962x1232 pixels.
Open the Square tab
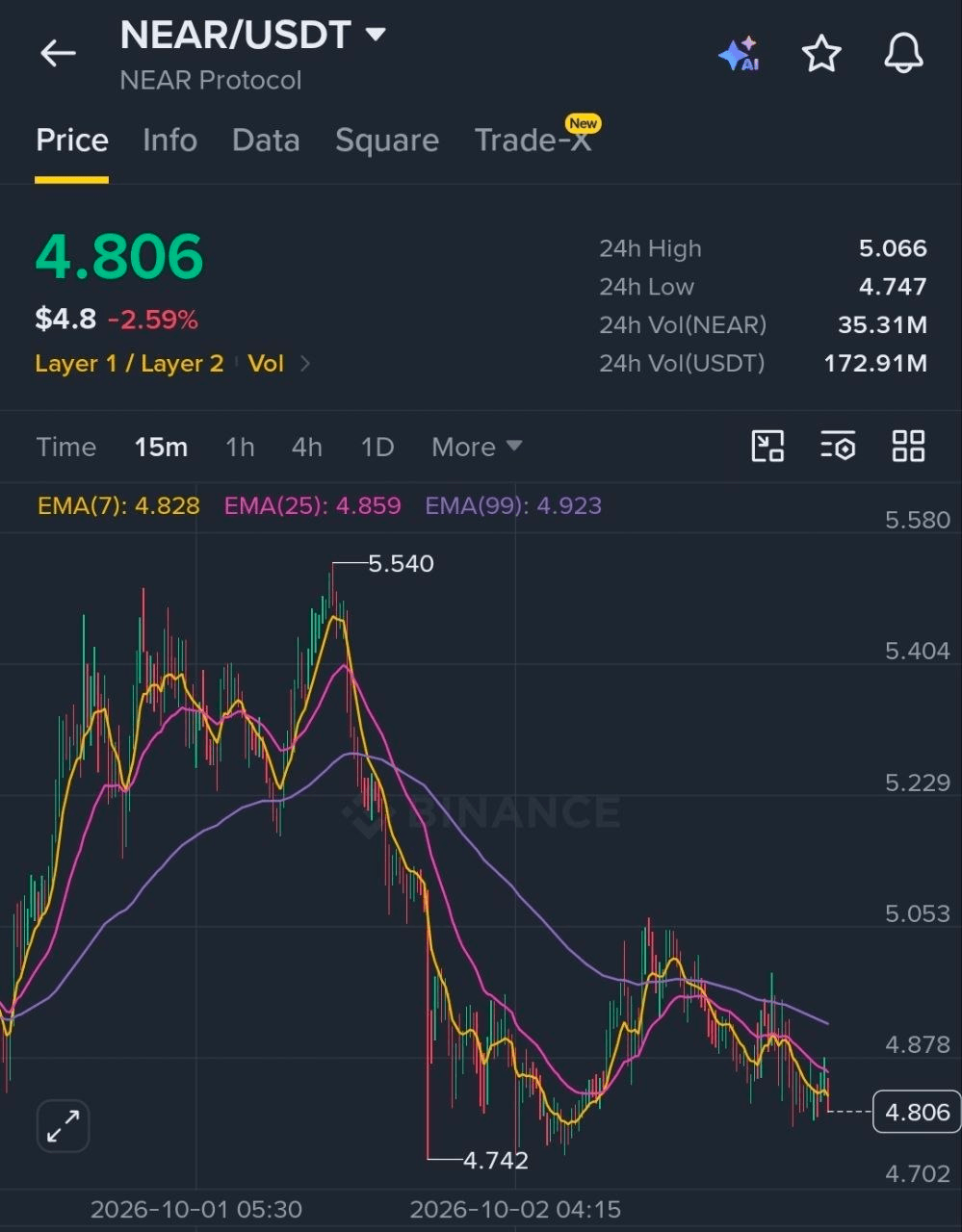coord(387,141)
